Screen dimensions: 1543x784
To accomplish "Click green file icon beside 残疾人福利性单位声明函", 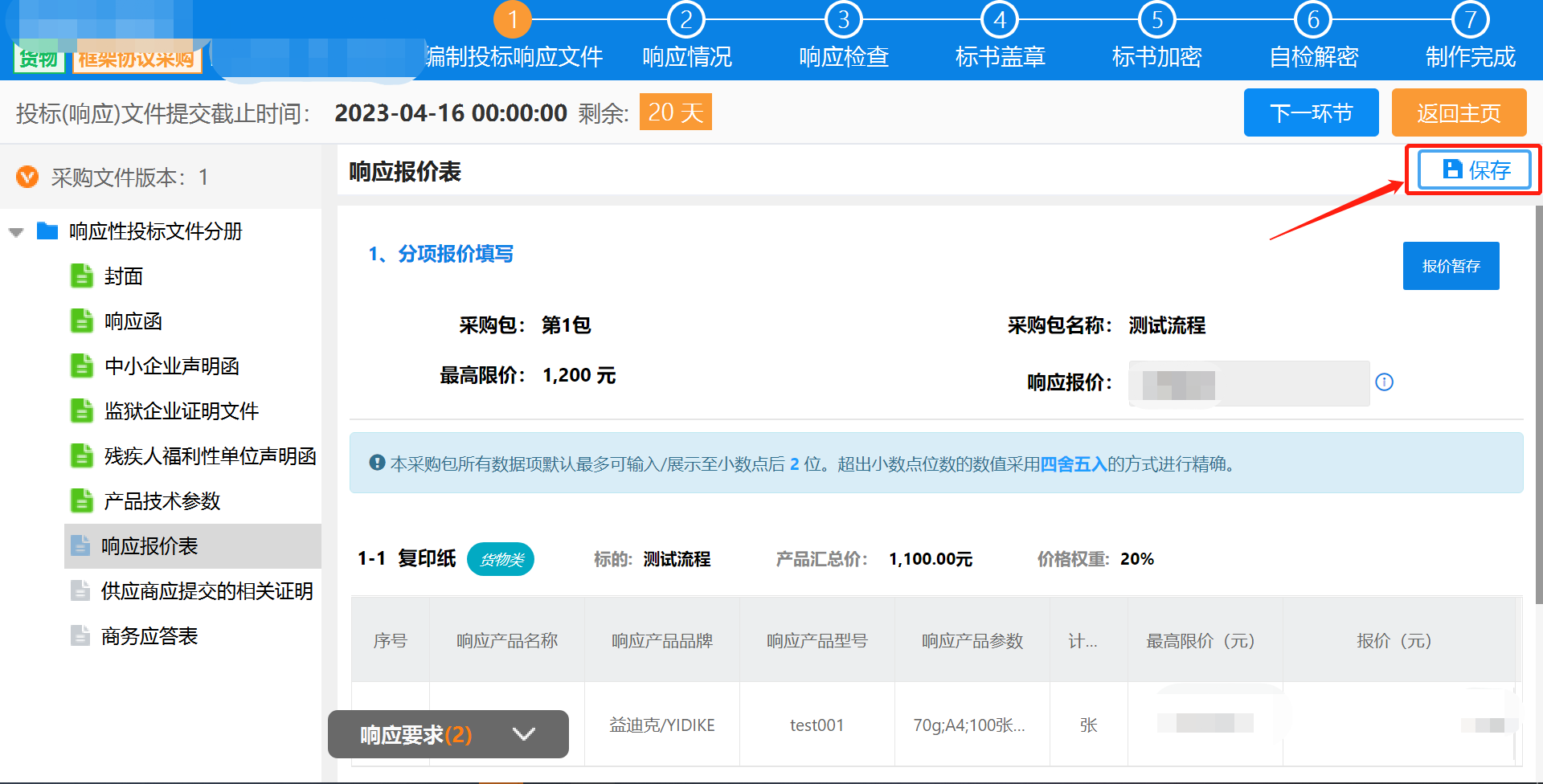I will (x=81, y=455).
